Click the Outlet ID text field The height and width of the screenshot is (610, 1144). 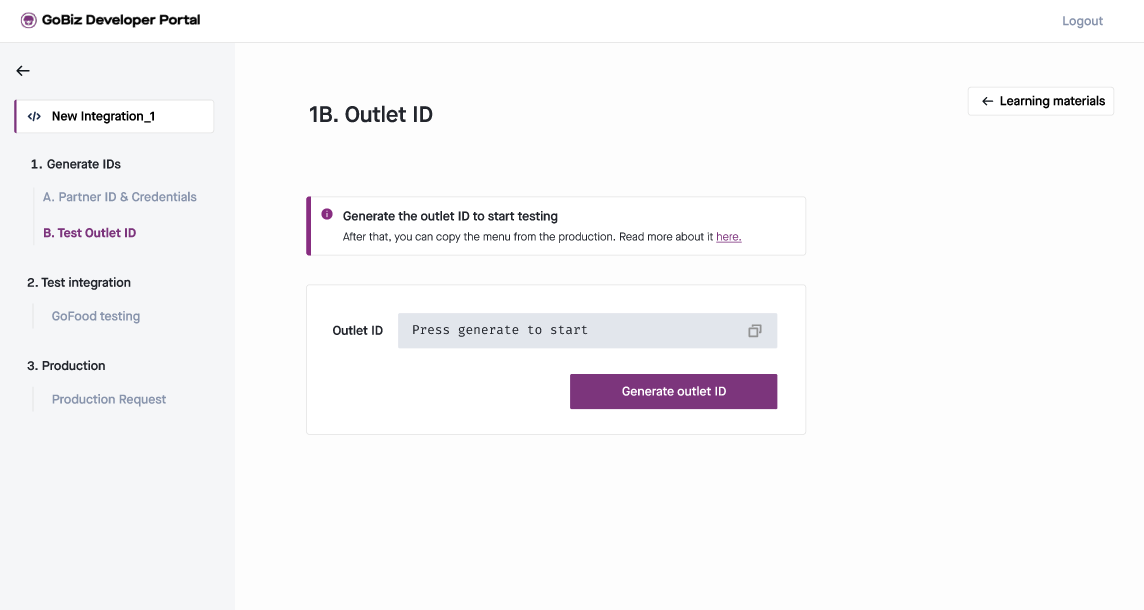pyautogui.click(x=587, y=331)
